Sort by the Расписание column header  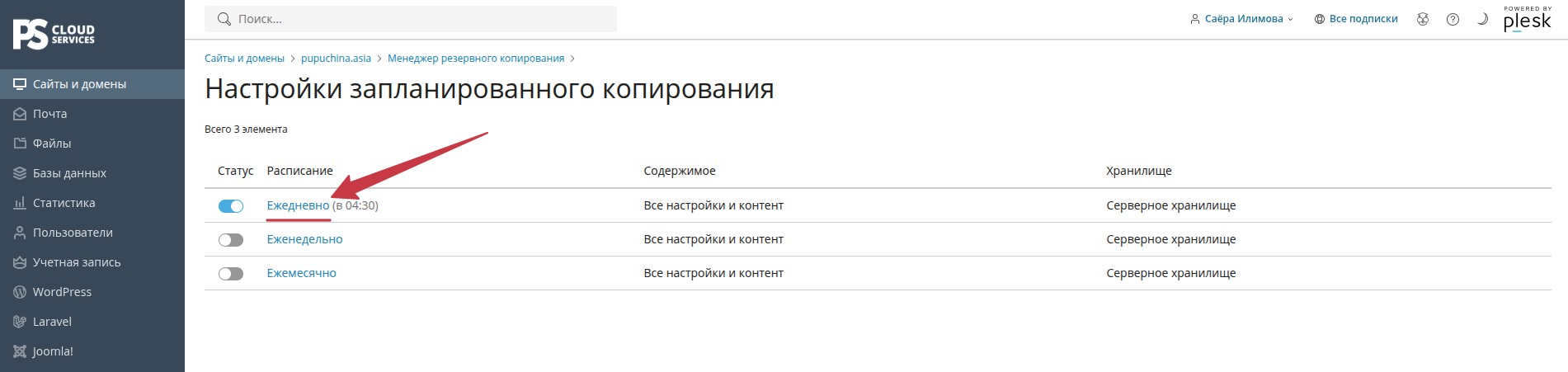point(299,171)
